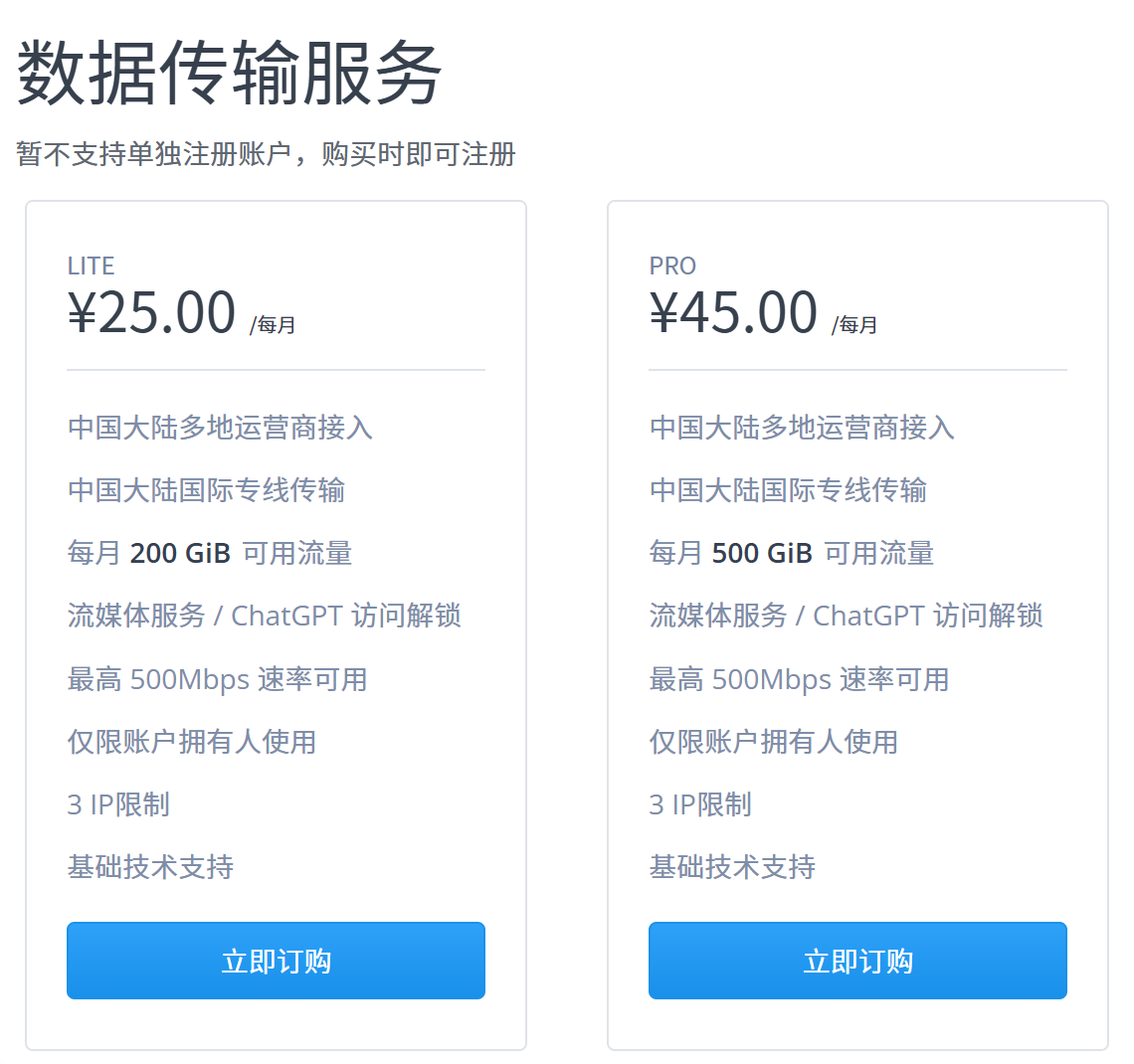
Task: Click 基础技术支持 in the LITE card
Action: click(x=150, y=867)
